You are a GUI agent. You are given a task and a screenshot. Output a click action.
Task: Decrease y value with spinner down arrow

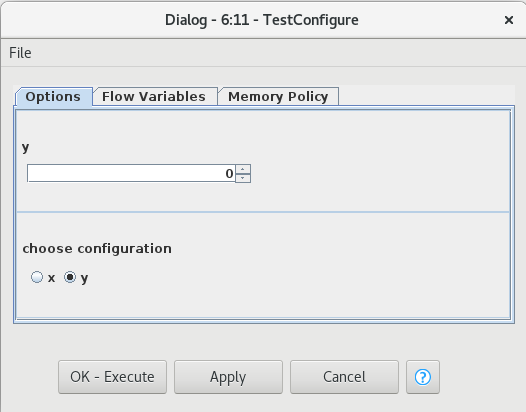pyautogui.click(x=243, y=178)
